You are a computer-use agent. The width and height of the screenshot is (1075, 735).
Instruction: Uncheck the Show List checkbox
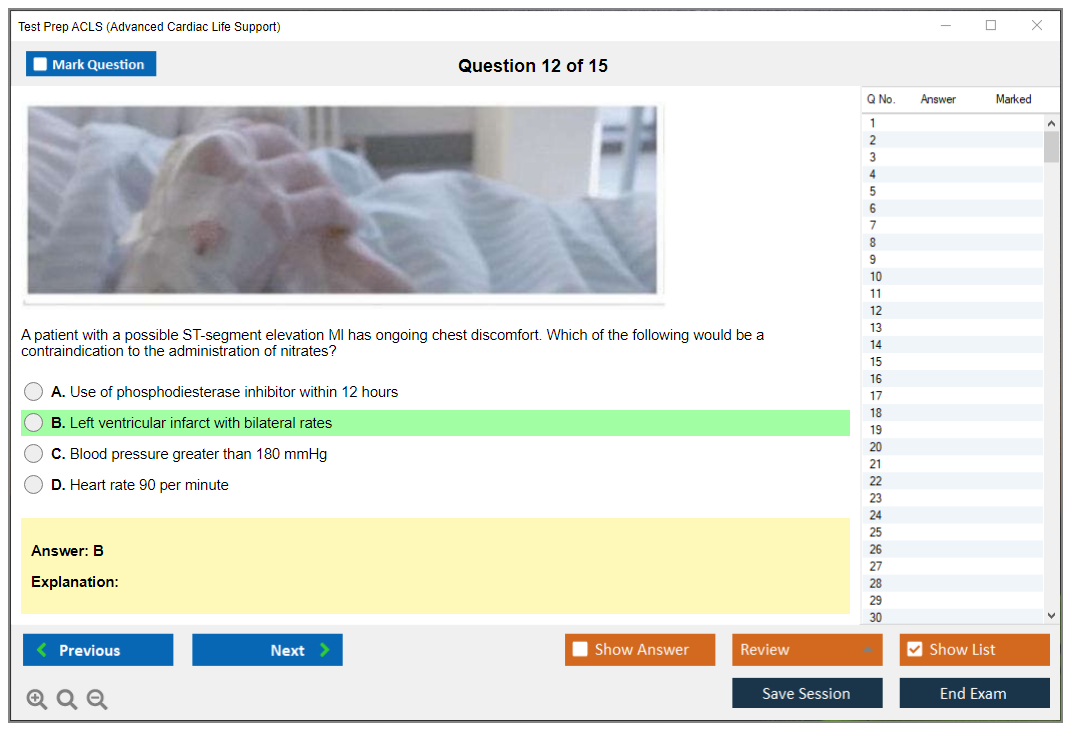(914, 650)
